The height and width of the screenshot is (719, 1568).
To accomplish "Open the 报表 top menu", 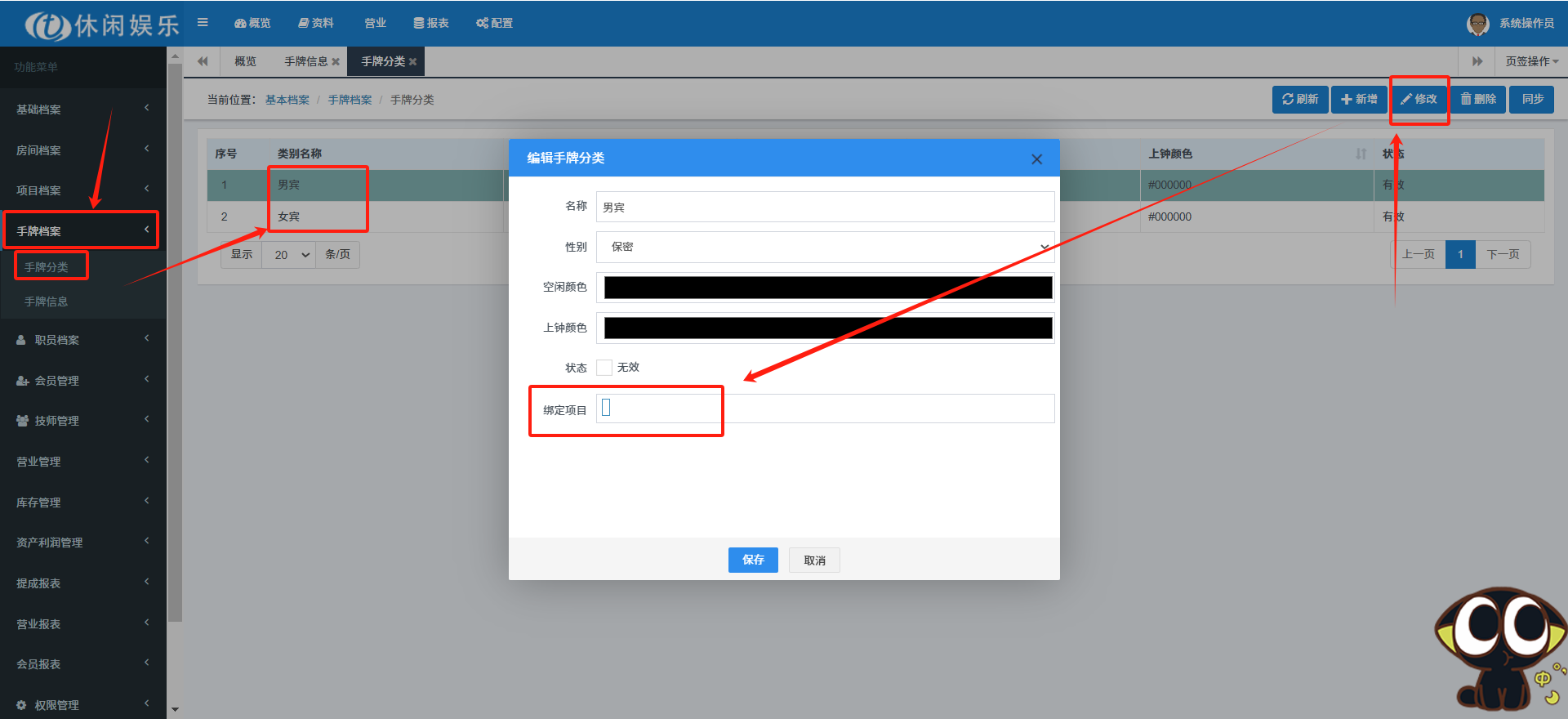I will pos(431,23).
